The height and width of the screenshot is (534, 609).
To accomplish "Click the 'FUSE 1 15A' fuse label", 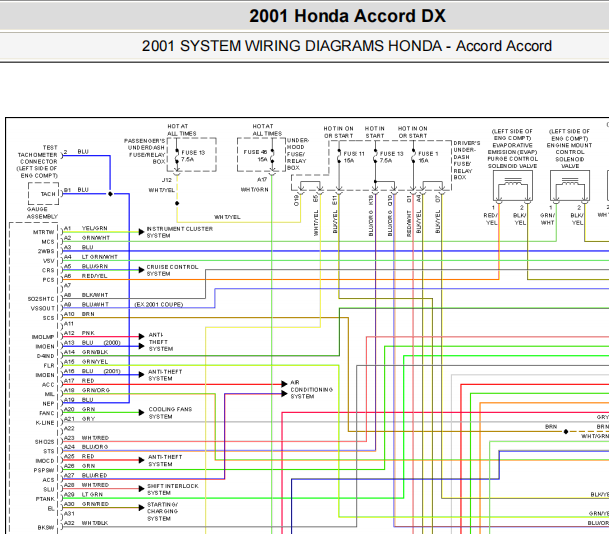I will (428, 157).
